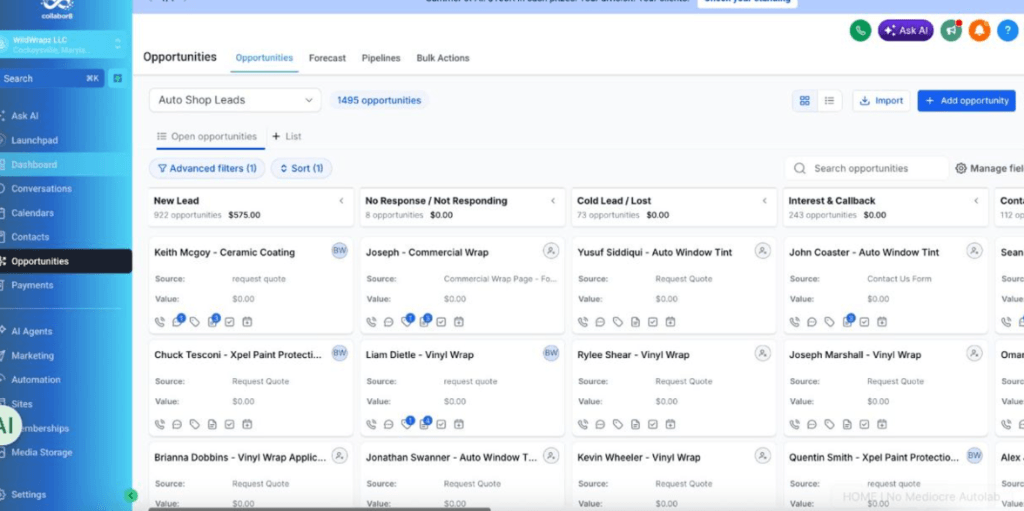
Task: Collapse the Cold Lead / Lost column
Action: tap(764, 201)
